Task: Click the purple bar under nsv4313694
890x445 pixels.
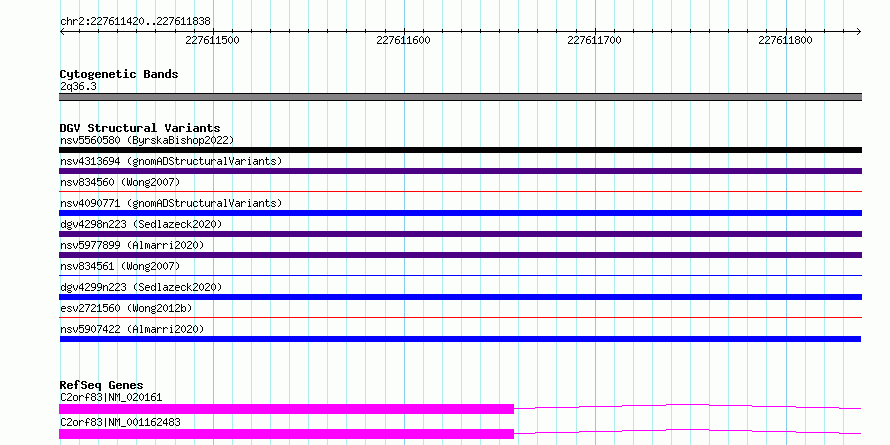Action: pyautogui.click(x=460, y=171)
